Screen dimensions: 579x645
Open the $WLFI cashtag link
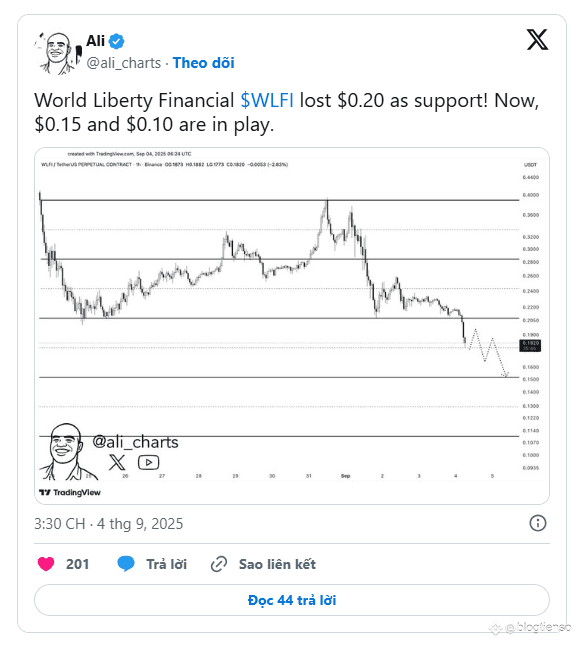pyautogui.click(x=267, y=100)
